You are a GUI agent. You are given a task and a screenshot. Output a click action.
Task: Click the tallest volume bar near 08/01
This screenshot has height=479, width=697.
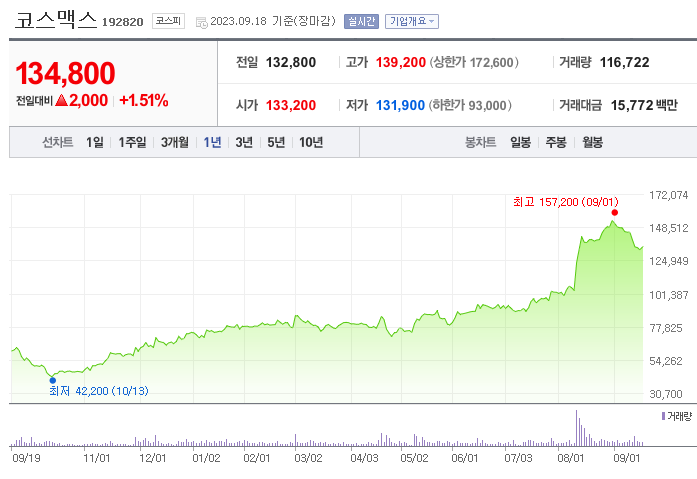tap(577, 428)
